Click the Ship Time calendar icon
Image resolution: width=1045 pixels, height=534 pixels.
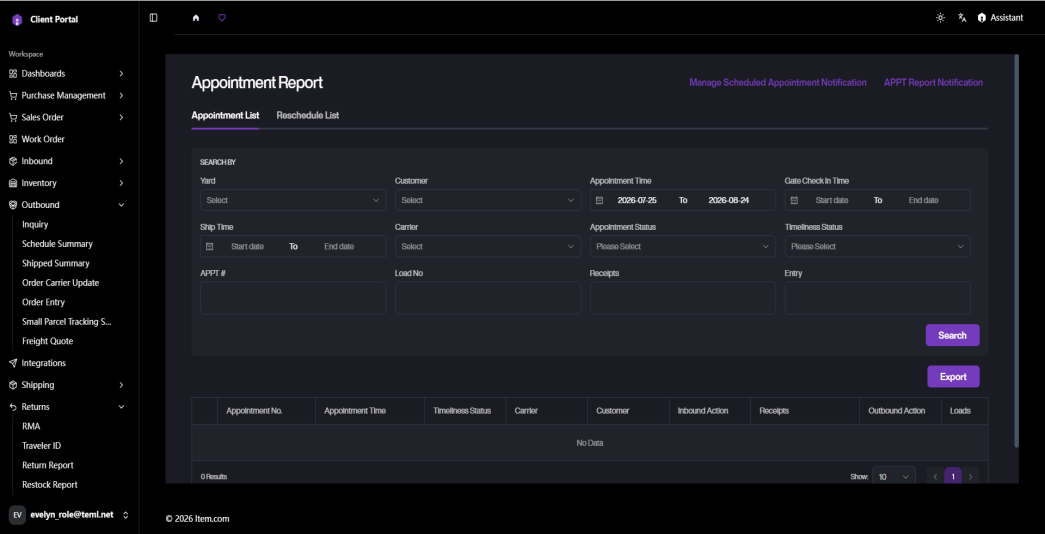click(x=209, y=247)
